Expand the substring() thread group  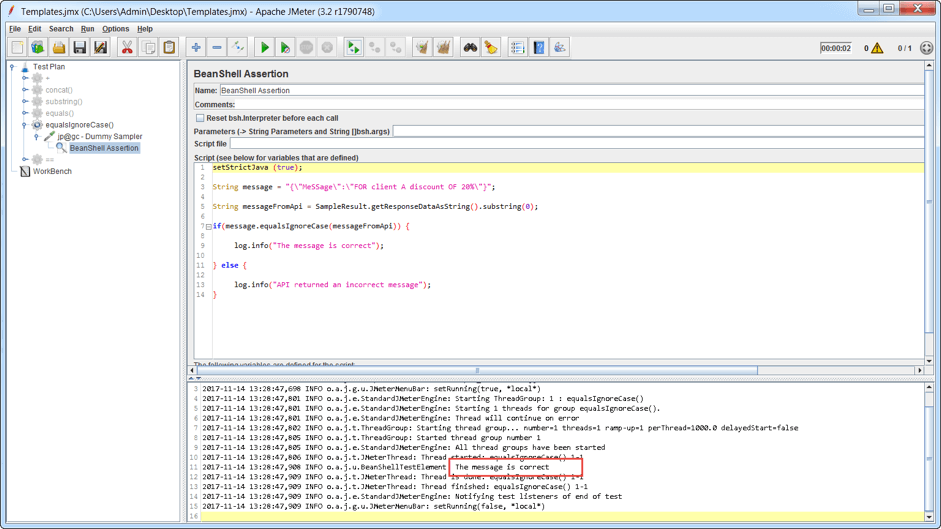click(x=25, y=101)
